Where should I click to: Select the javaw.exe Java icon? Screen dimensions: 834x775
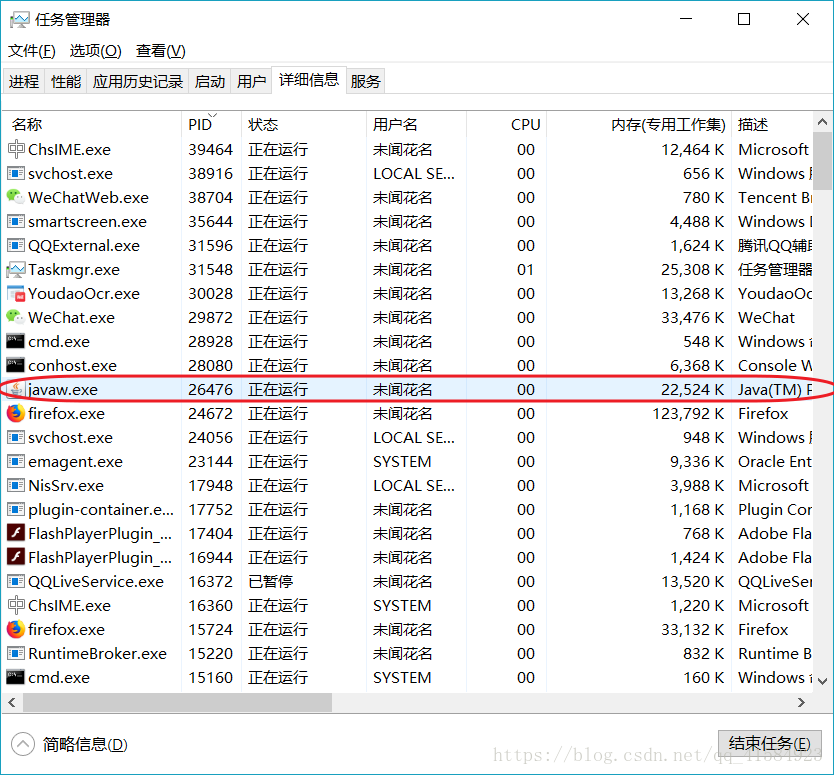pos(16,389)
